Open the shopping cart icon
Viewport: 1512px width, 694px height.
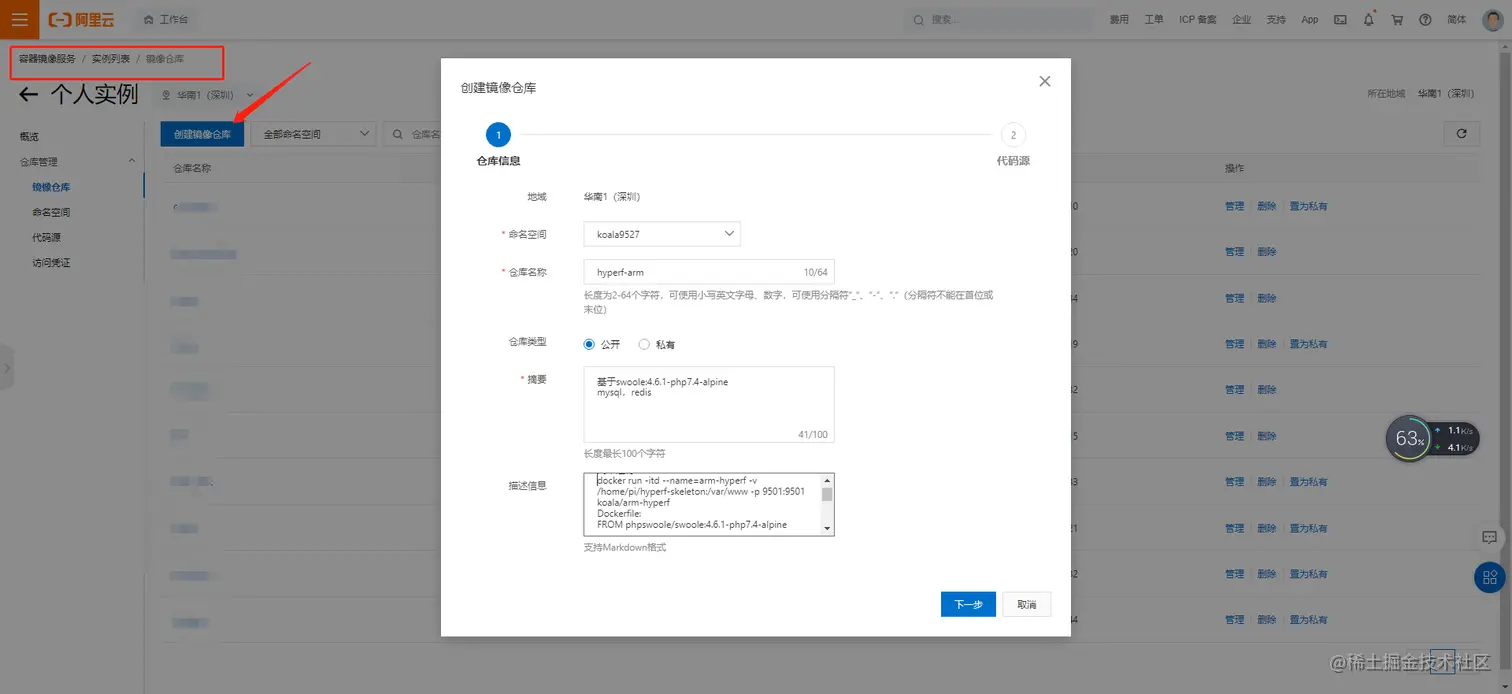coord(1397,19)
